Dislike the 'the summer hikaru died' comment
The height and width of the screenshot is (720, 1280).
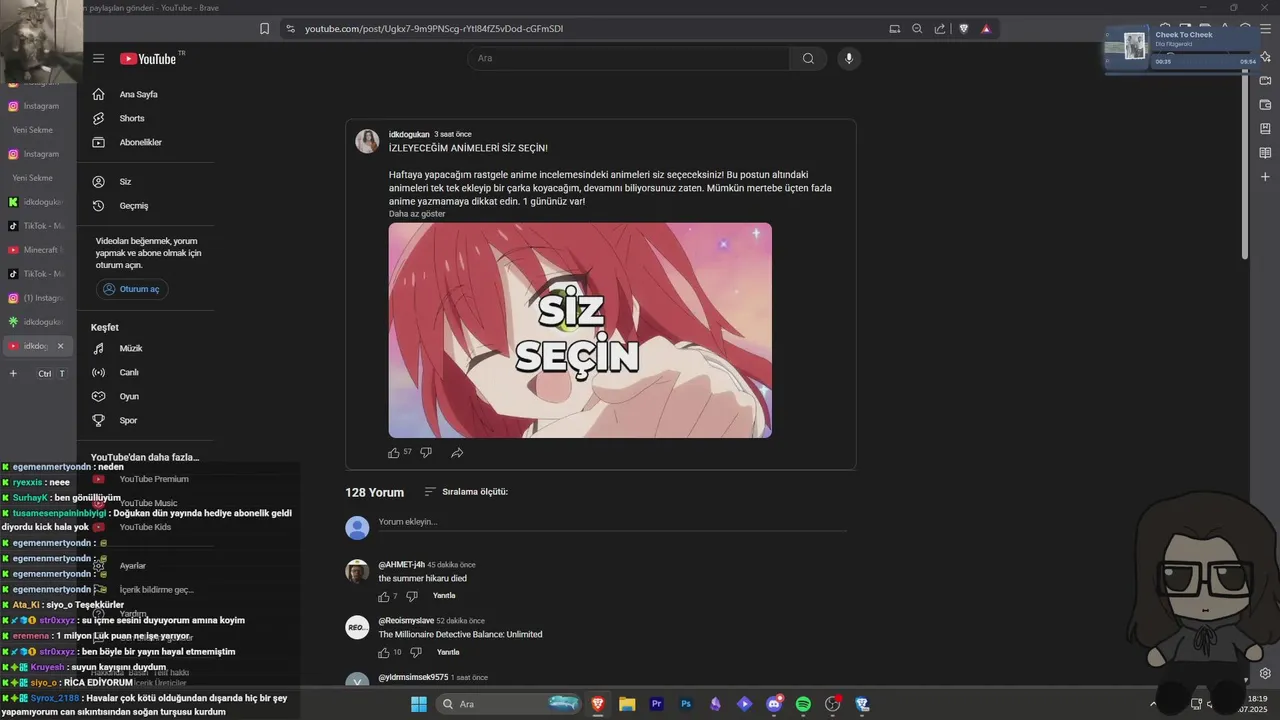(x=412, y=596)
